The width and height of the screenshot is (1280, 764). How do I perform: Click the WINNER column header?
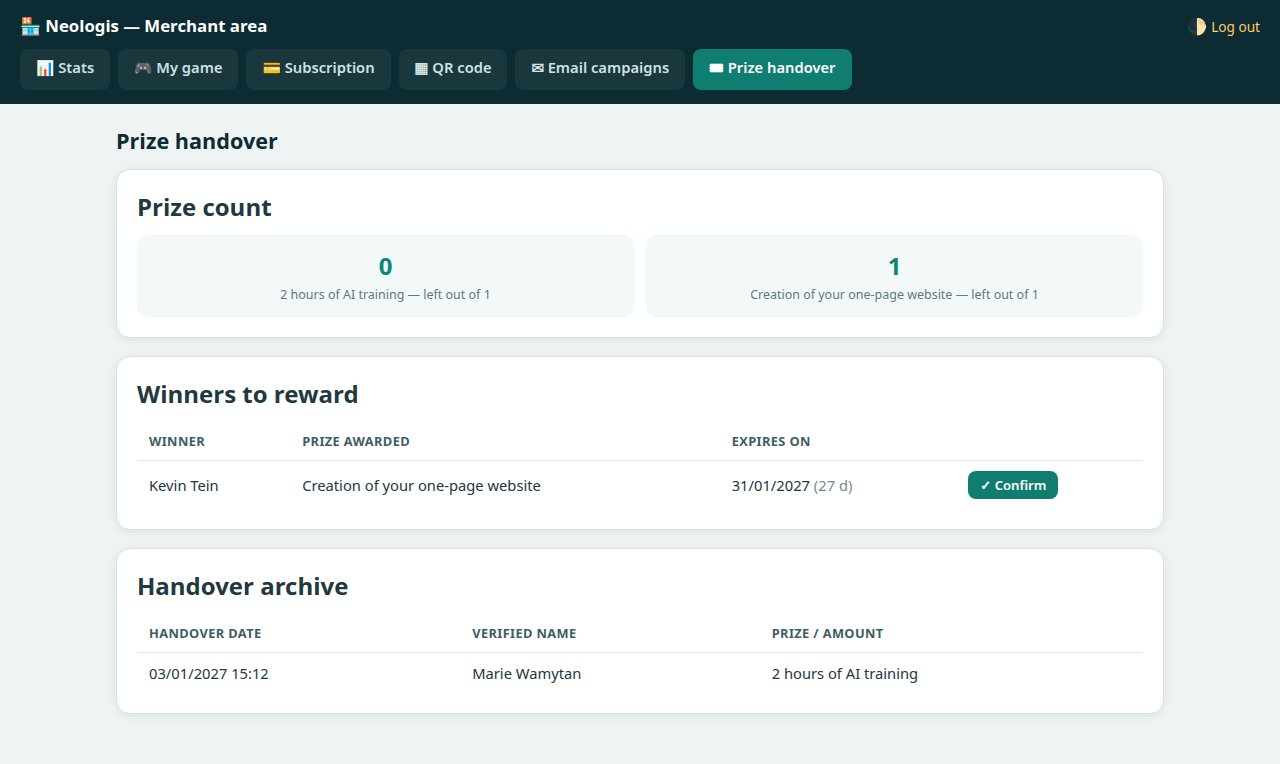tap(177, 442)
